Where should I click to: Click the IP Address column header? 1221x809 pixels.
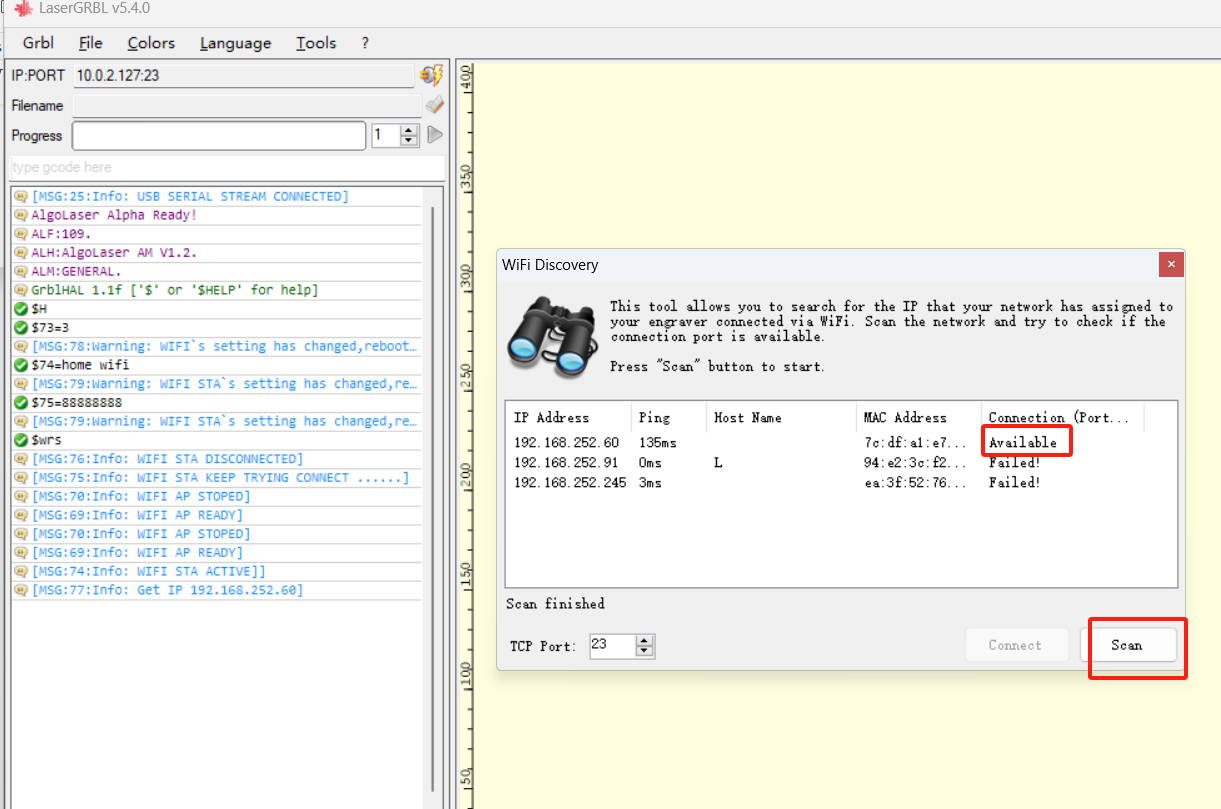pyautogui.click(x=569, y=417)
